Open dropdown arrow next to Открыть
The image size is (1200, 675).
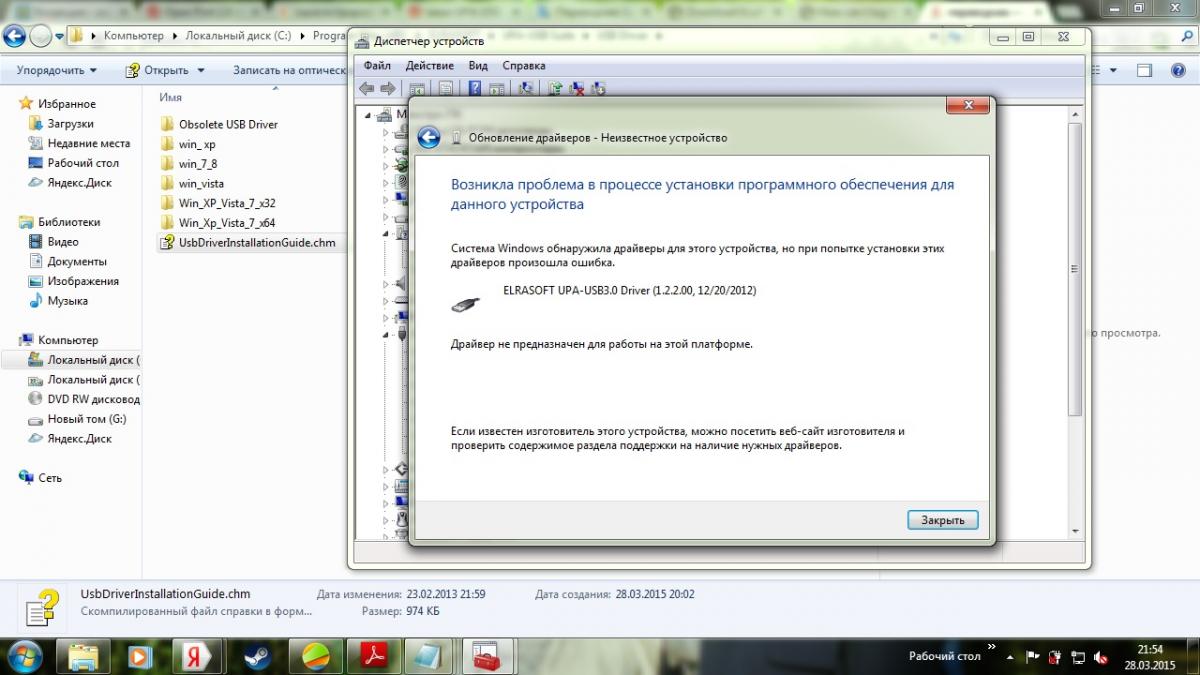201,70
